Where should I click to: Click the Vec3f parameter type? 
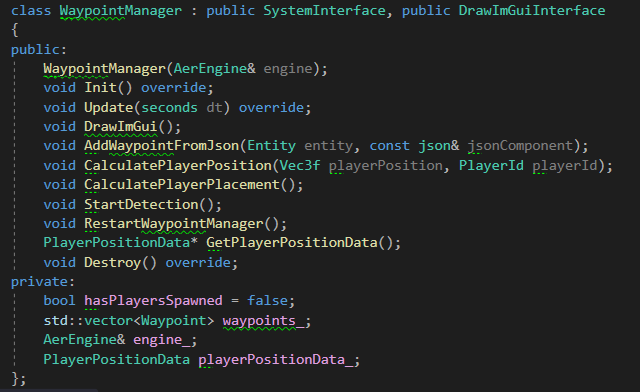[x=300, y=165]
